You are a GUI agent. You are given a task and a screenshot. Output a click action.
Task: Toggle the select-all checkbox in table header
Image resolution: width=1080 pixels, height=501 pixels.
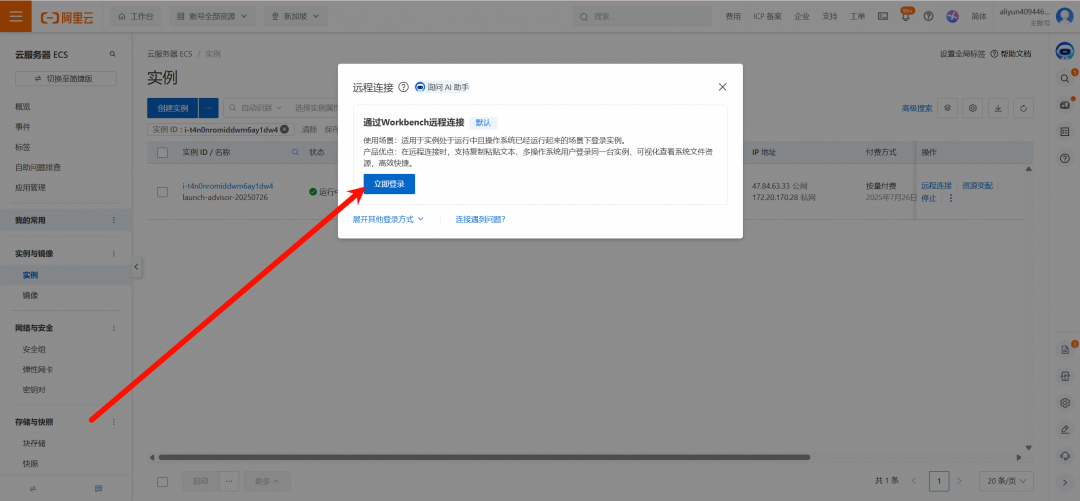pyautogui.click(x=163, y=152)
